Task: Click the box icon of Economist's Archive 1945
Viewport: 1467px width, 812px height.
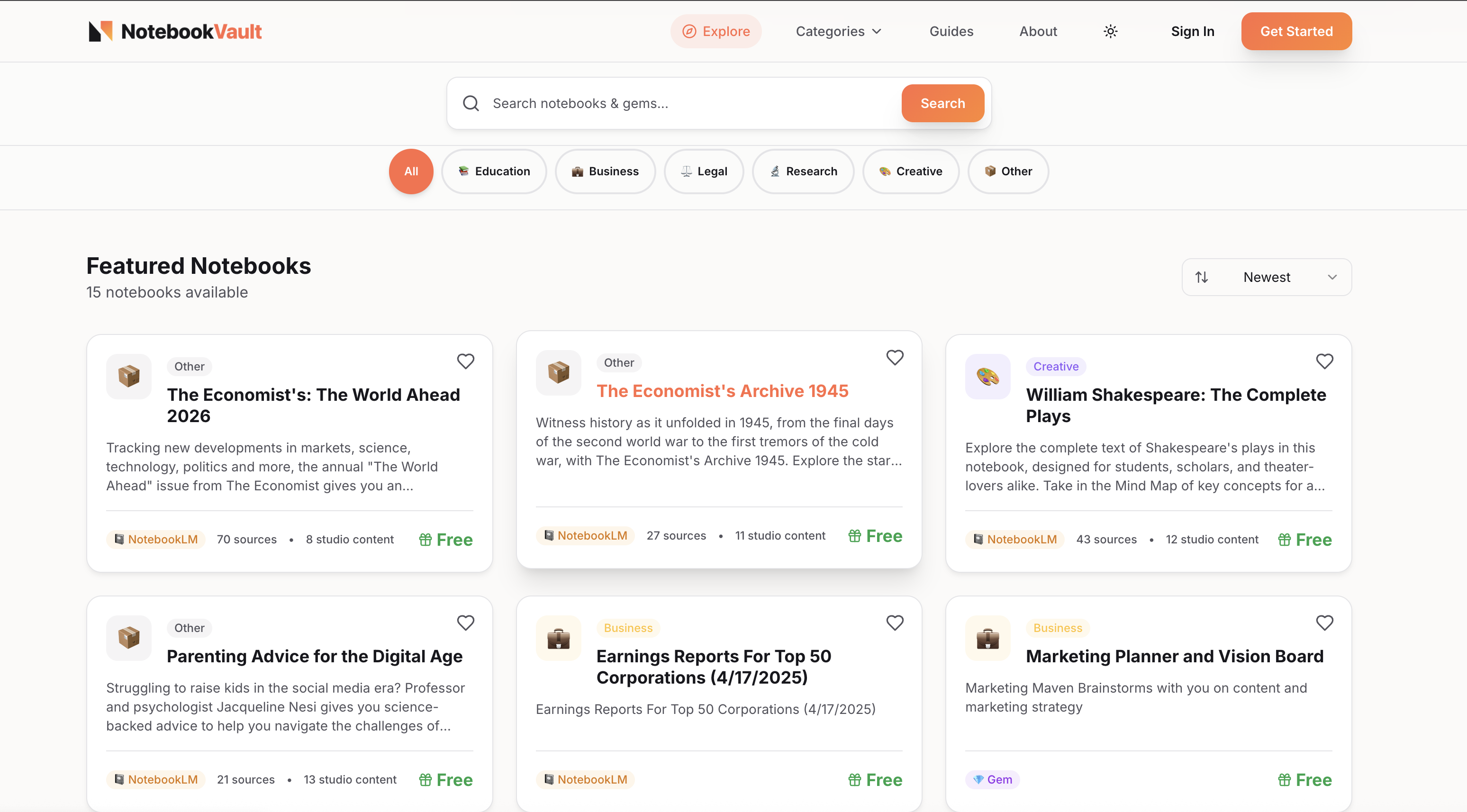Action: click(x=558, y=373)
